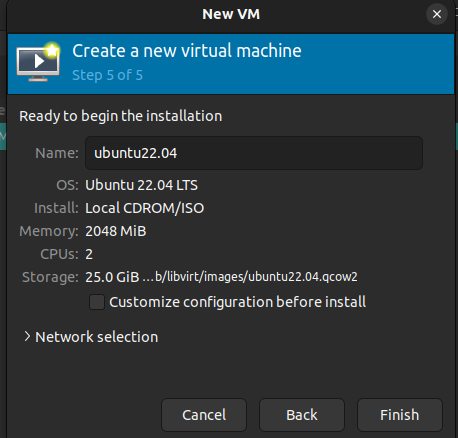Enable Customize configuration before install checkbox

click(97, 302)
